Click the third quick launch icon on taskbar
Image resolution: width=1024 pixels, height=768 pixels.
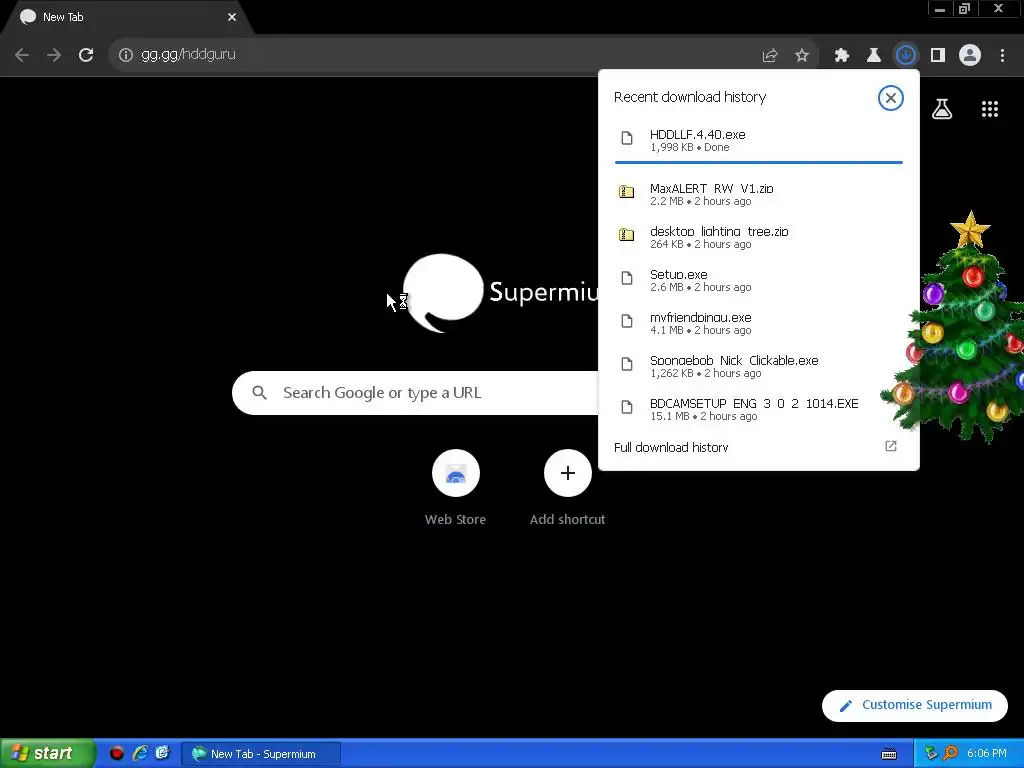tap(163, 753)
